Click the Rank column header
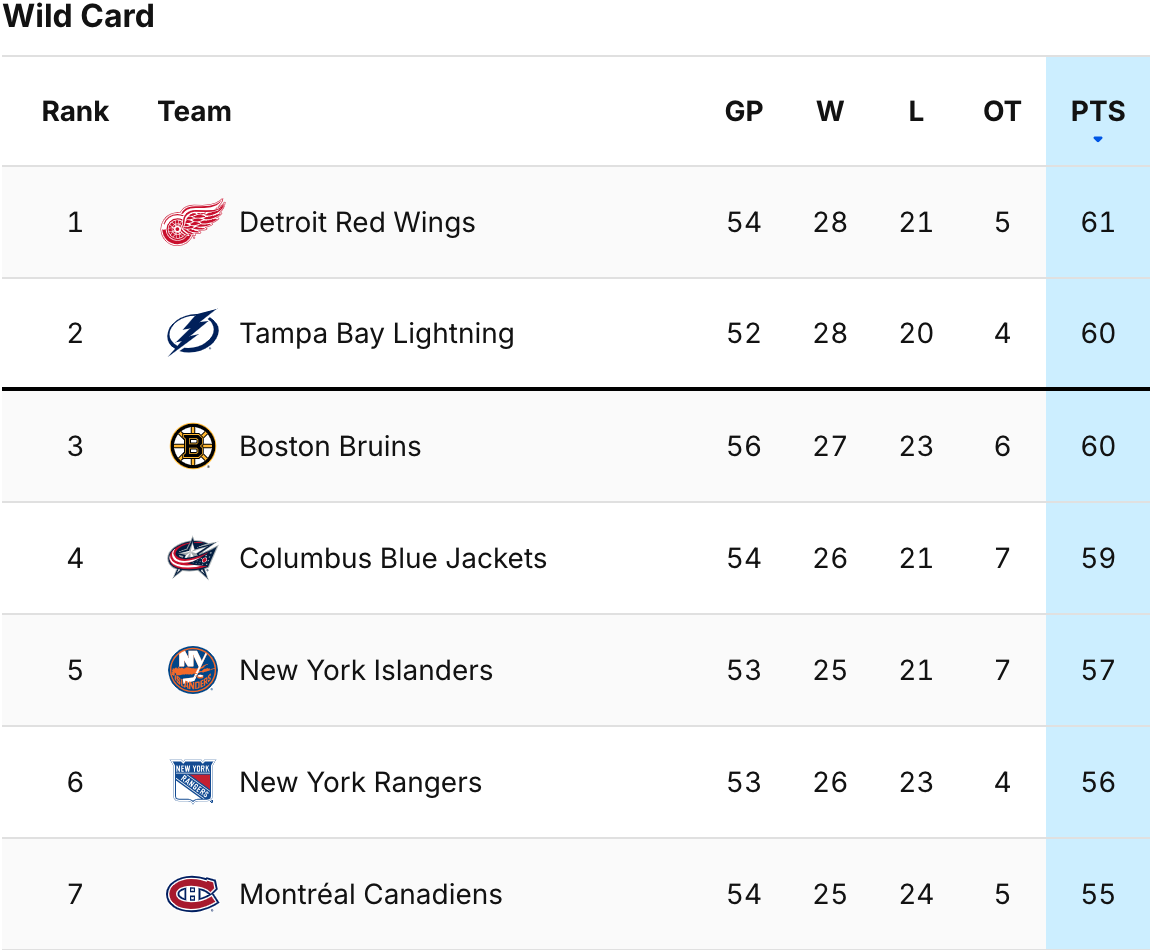This screenshot has height=950, width=1150. click(75, 111)
